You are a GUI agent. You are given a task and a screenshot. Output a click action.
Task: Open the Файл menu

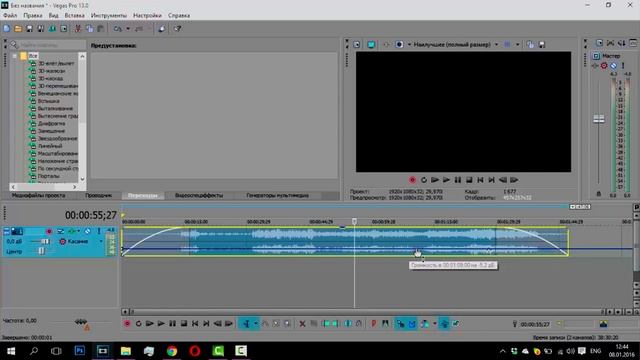tap(10, 16)
